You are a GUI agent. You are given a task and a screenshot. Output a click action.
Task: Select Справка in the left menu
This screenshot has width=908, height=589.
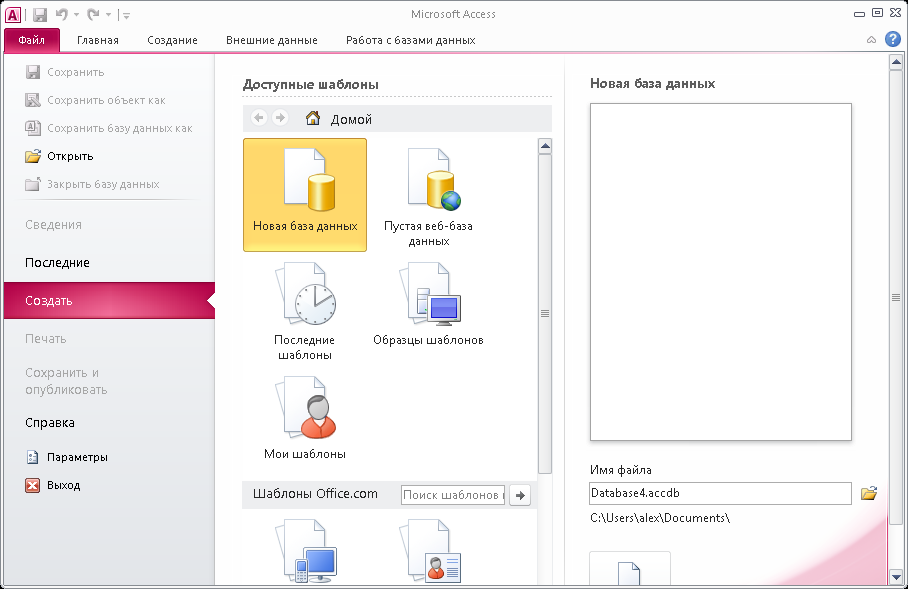(x=50, y=423)
